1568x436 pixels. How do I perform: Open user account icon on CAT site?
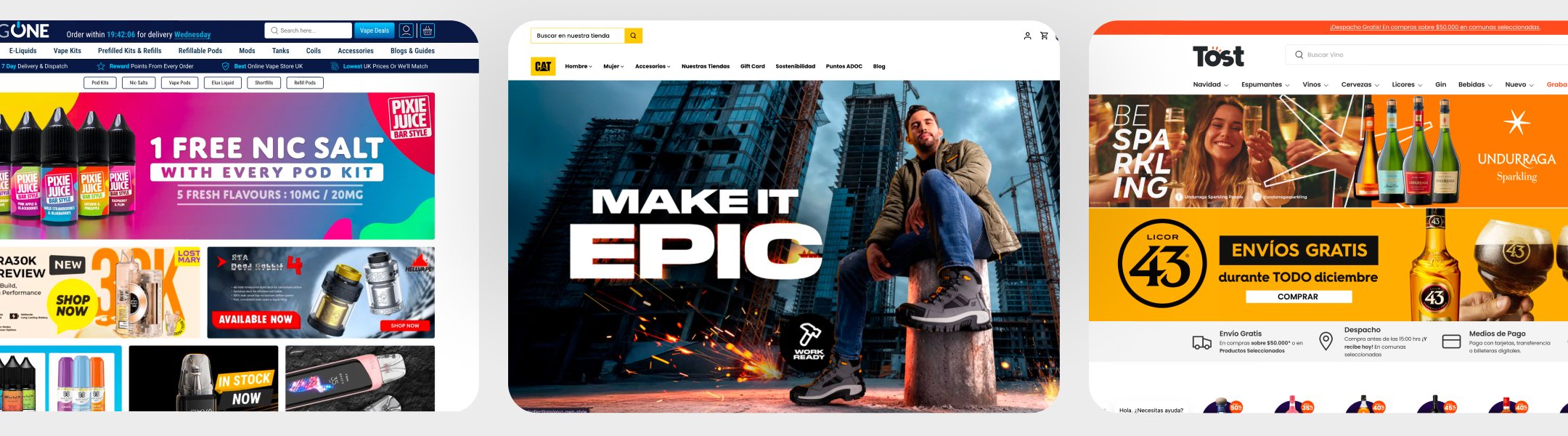(x=1027, y=36)
